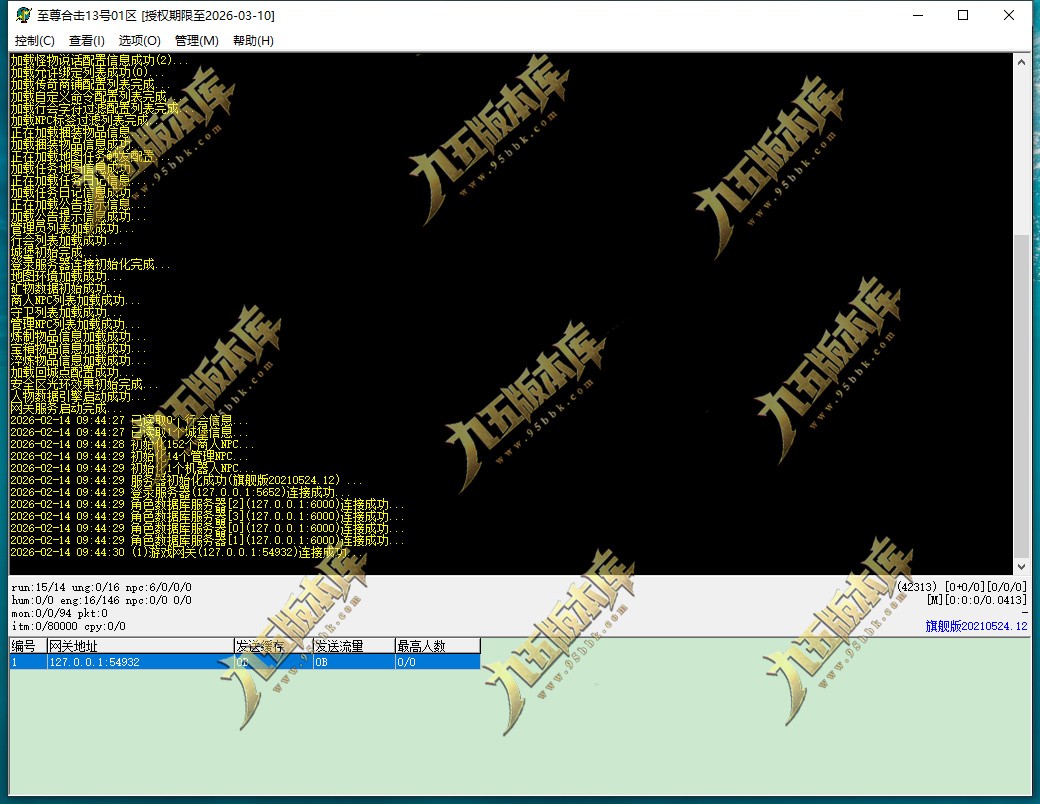This screenshot has width=1040, height=804.
Task: Click the 网关地址 column header
Action: point(140,645)
